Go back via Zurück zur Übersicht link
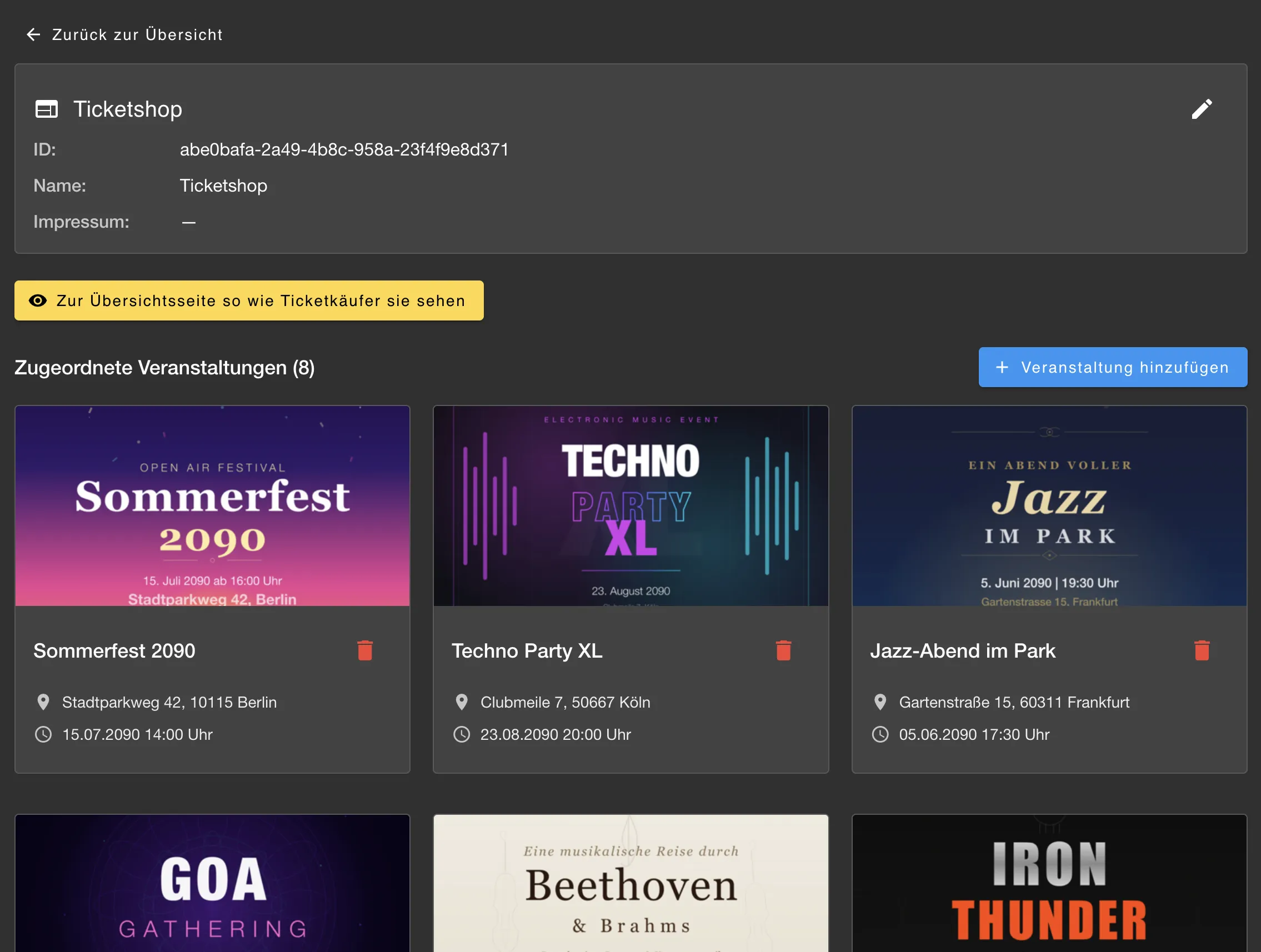This screenshot has height=952, width=1261. (x=137, y=35)
